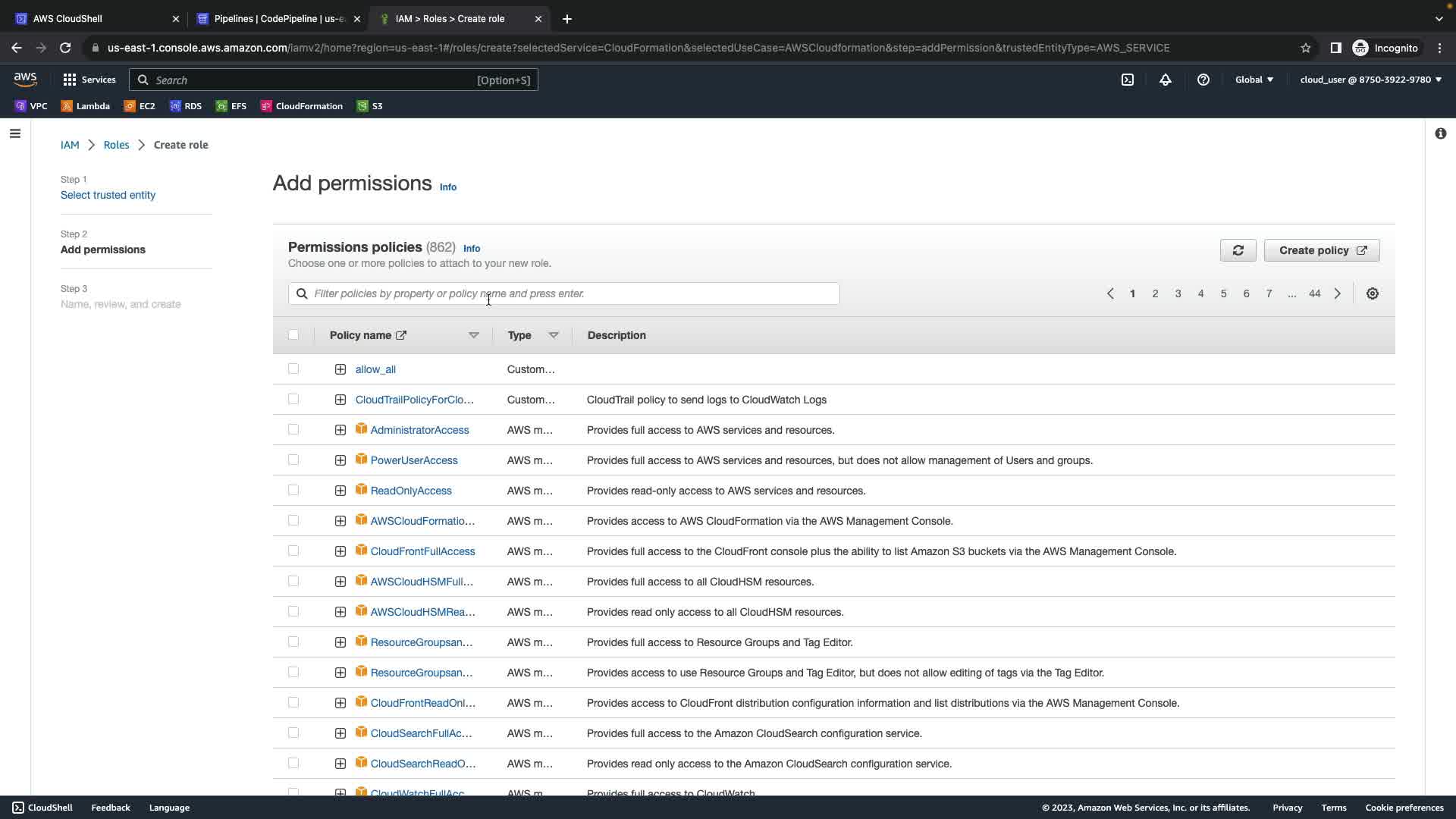This screenshot has width=1456, height=819.
Task: Open the Type column filter dropdown
Action: tap(553, 335)
